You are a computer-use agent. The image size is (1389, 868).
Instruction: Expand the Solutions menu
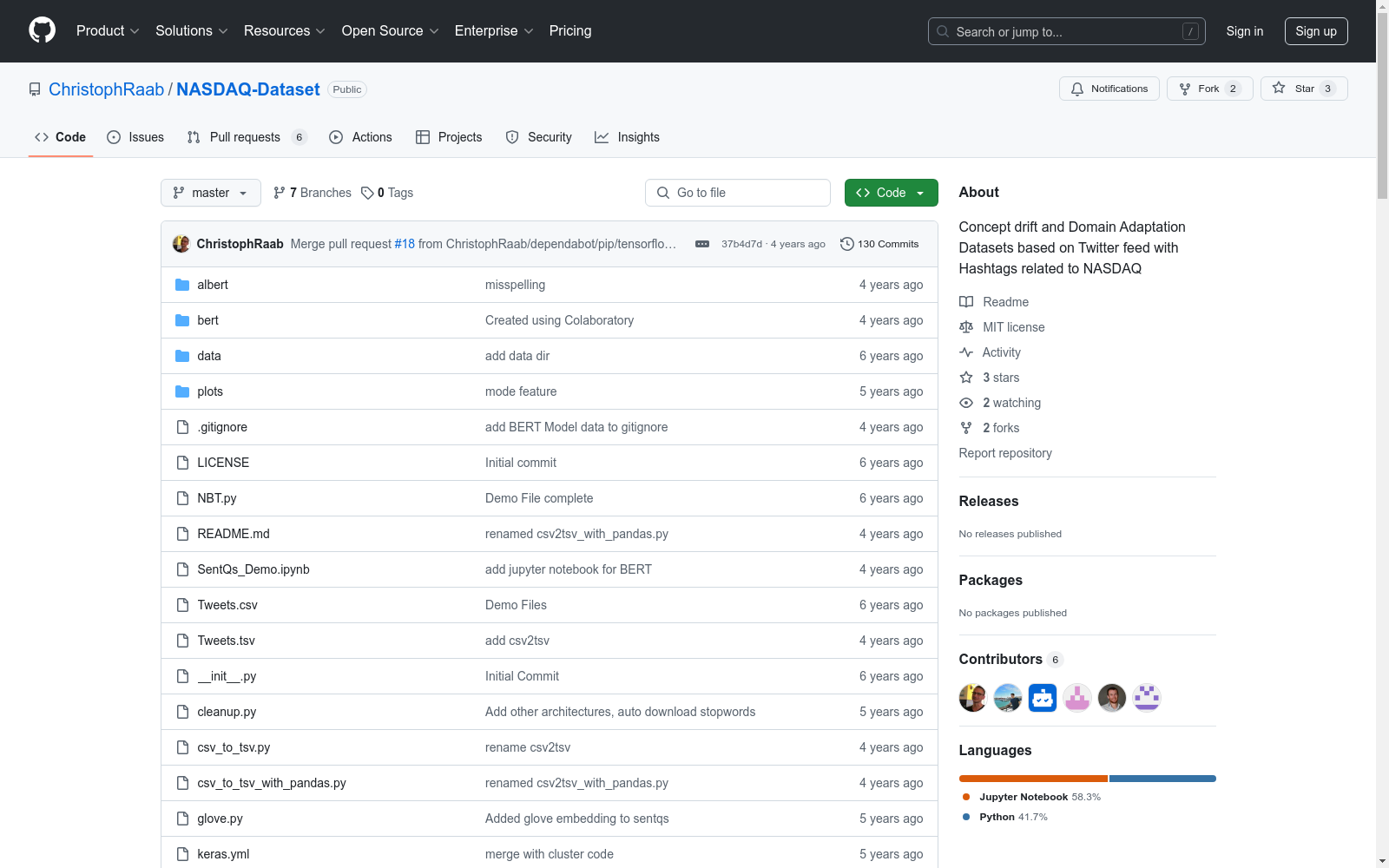tap(192, 30)
